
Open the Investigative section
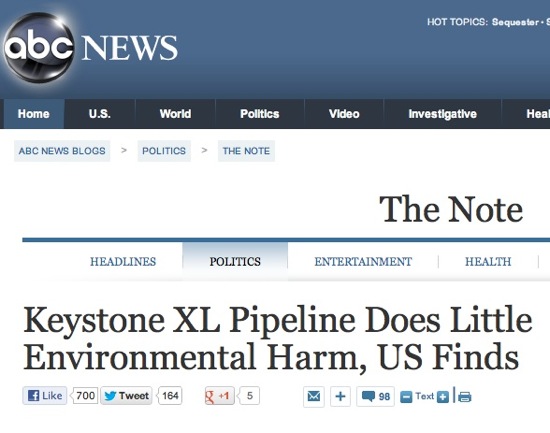(442, 114)
